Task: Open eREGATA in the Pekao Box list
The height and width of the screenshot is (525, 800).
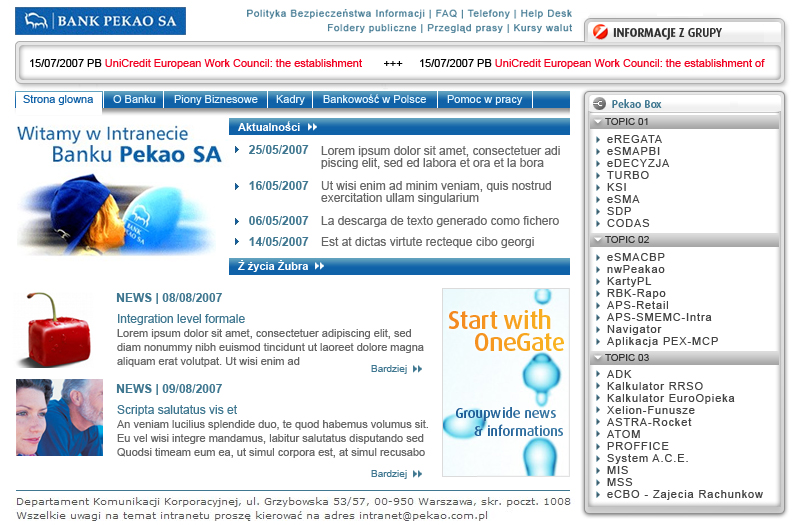Action: coord(634,139)
